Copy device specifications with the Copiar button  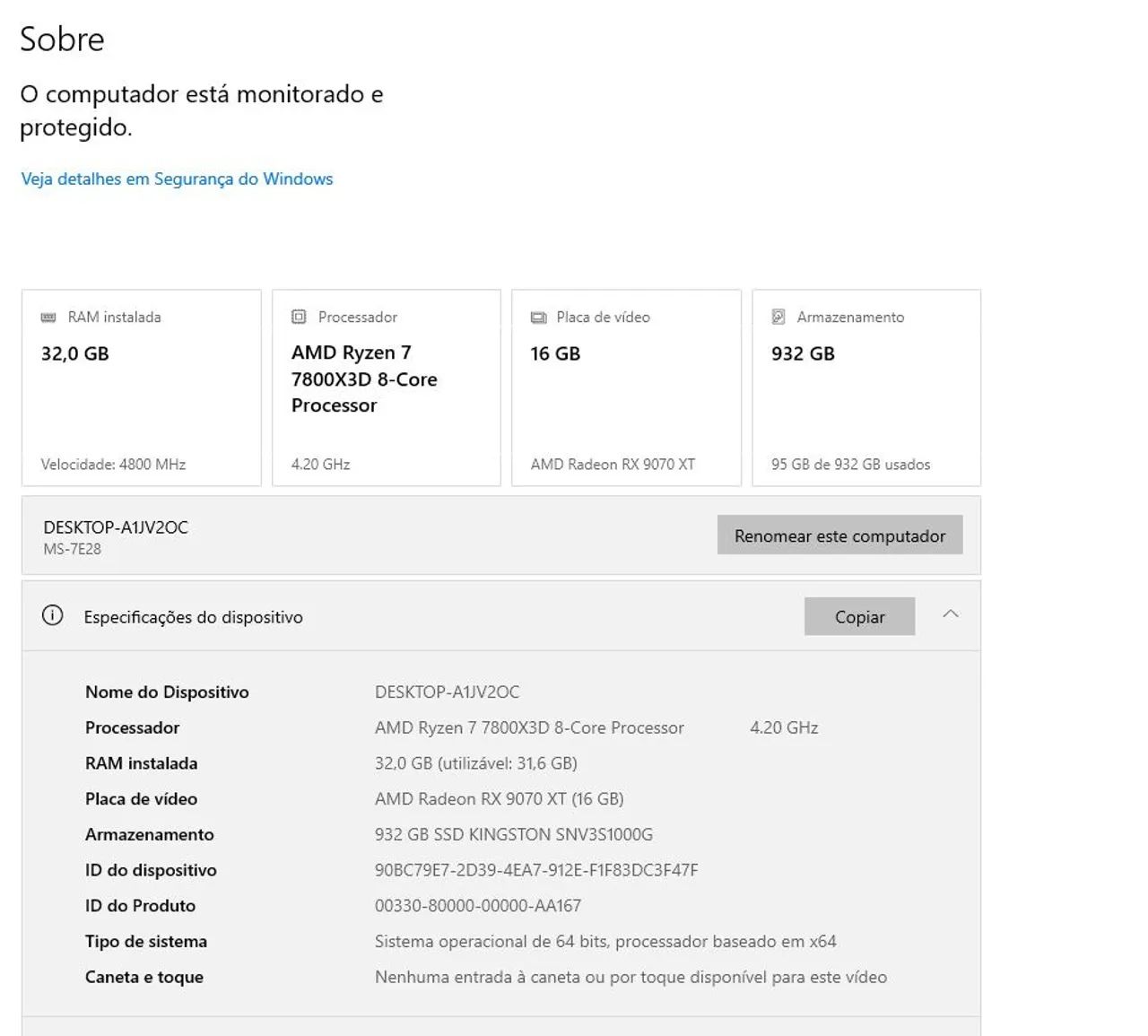click(x=859, y=616)
